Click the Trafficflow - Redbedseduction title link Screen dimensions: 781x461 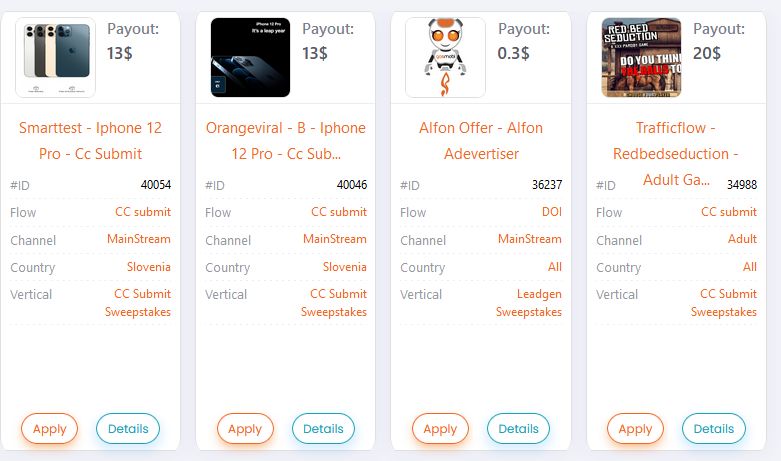[676, 154]
